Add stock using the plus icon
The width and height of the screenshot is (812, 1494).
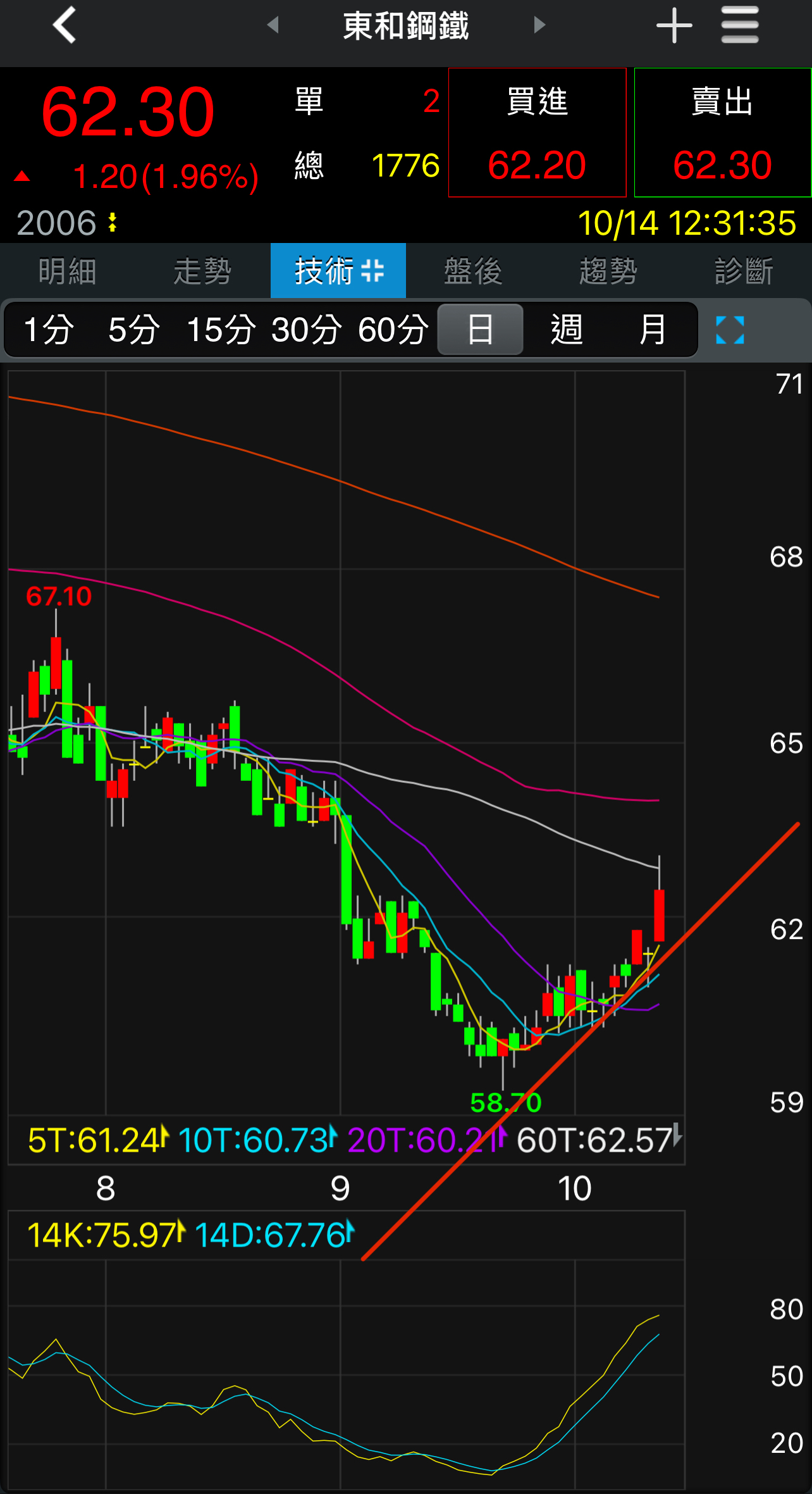pos(674,25)
